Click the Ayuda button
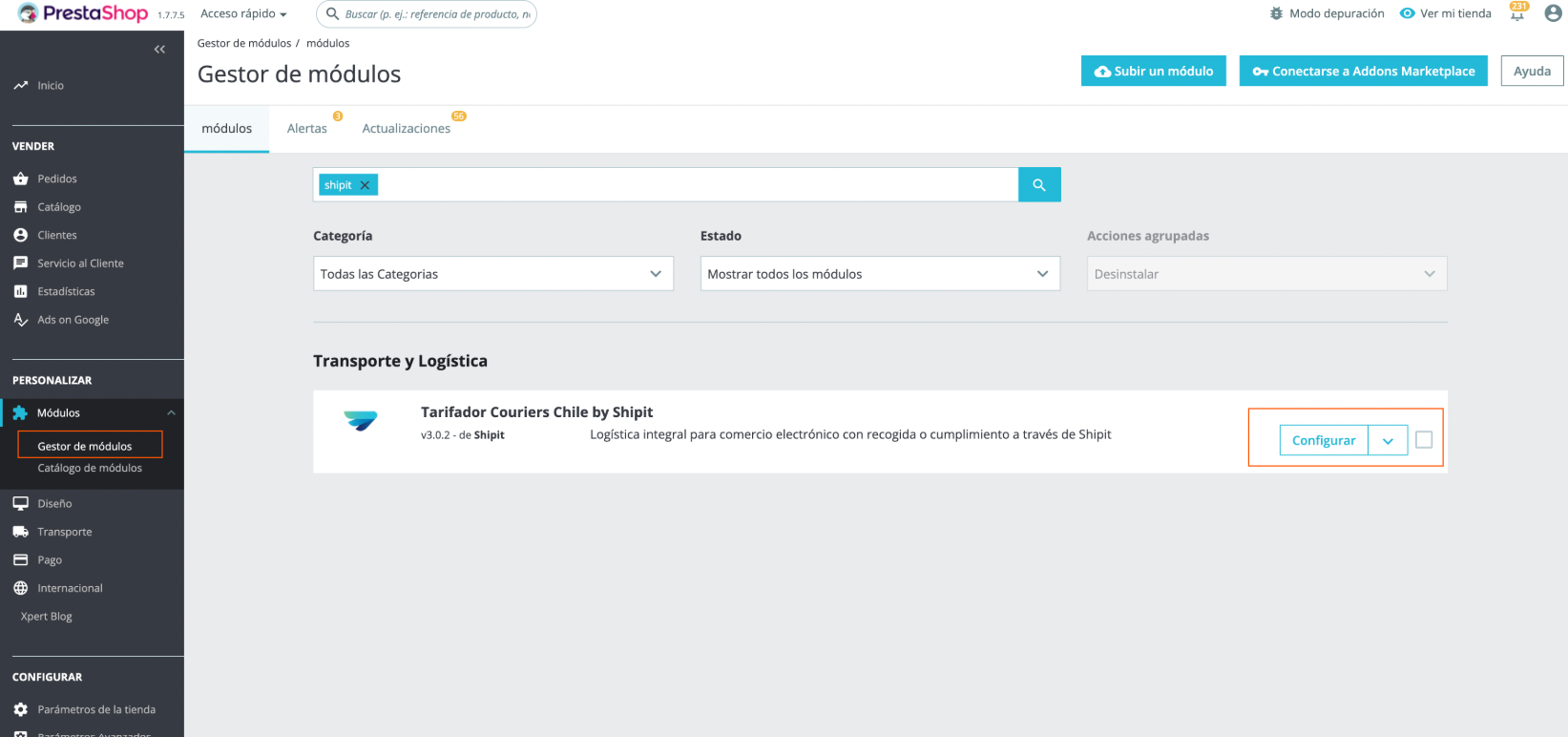 [1532, 71]
